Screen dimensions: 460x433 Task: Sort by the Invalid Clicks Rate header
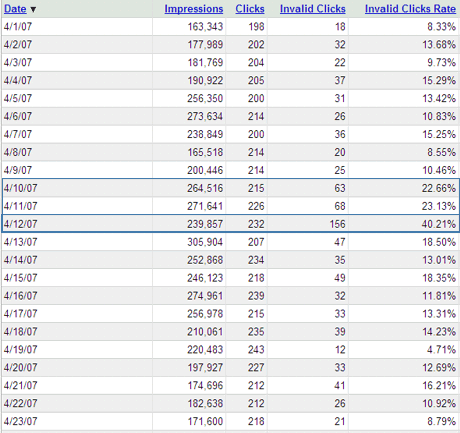pyautogui.click(x=410, y=9)
